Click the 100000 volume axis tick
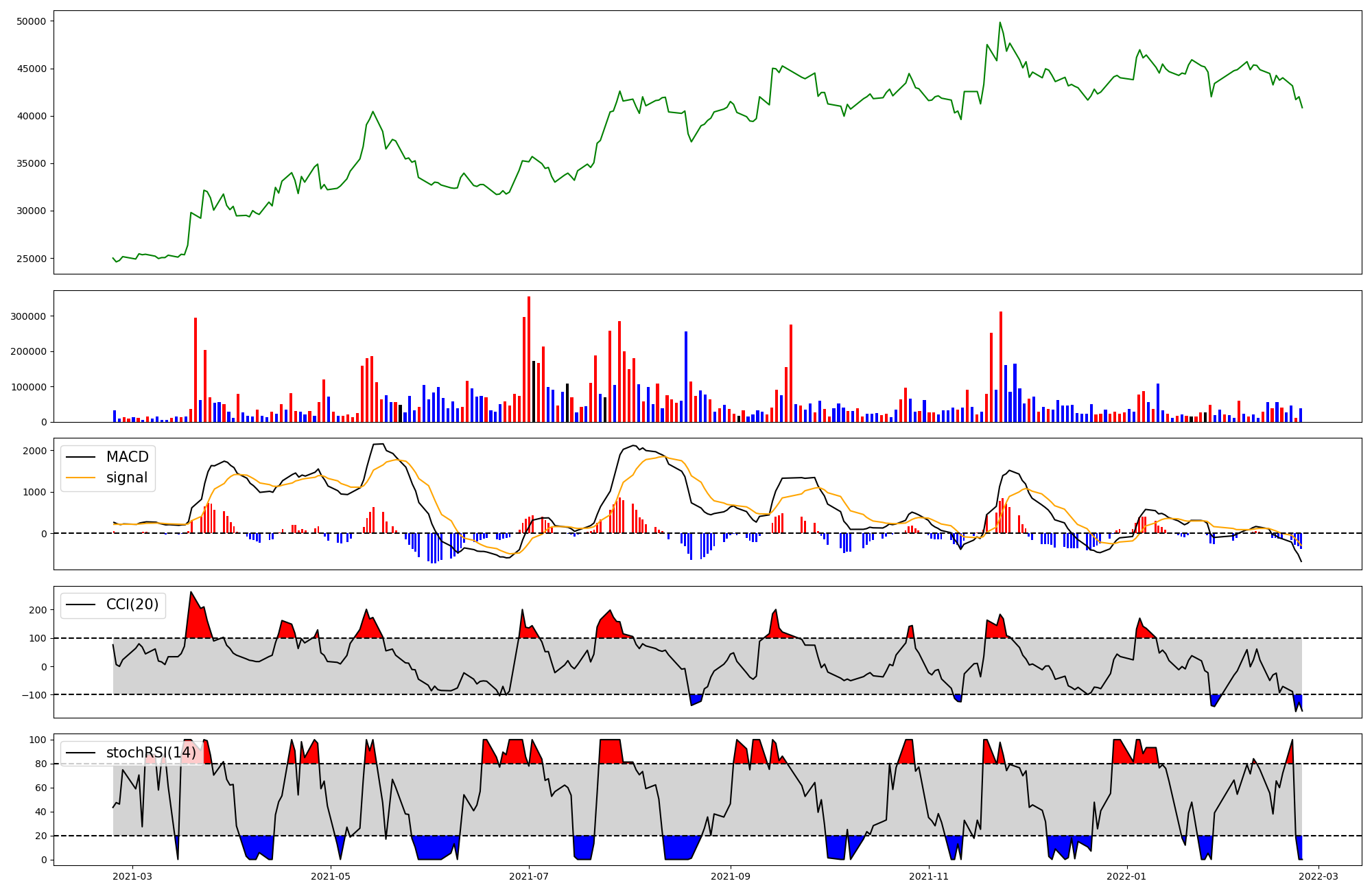 tap(28, 387)
